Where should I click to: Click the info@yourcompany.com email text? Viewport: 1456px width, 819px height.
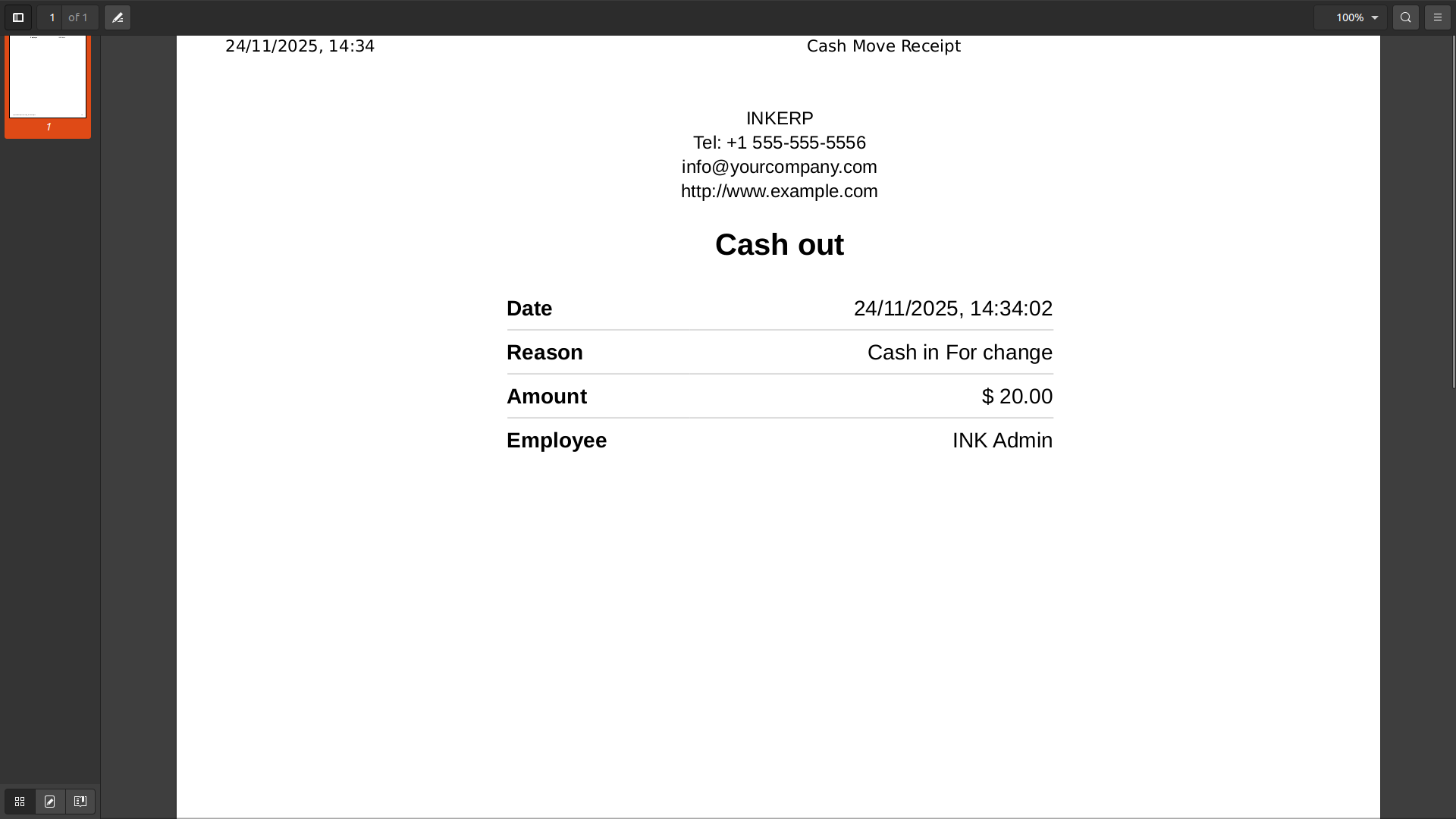click(x=779, y=167)
